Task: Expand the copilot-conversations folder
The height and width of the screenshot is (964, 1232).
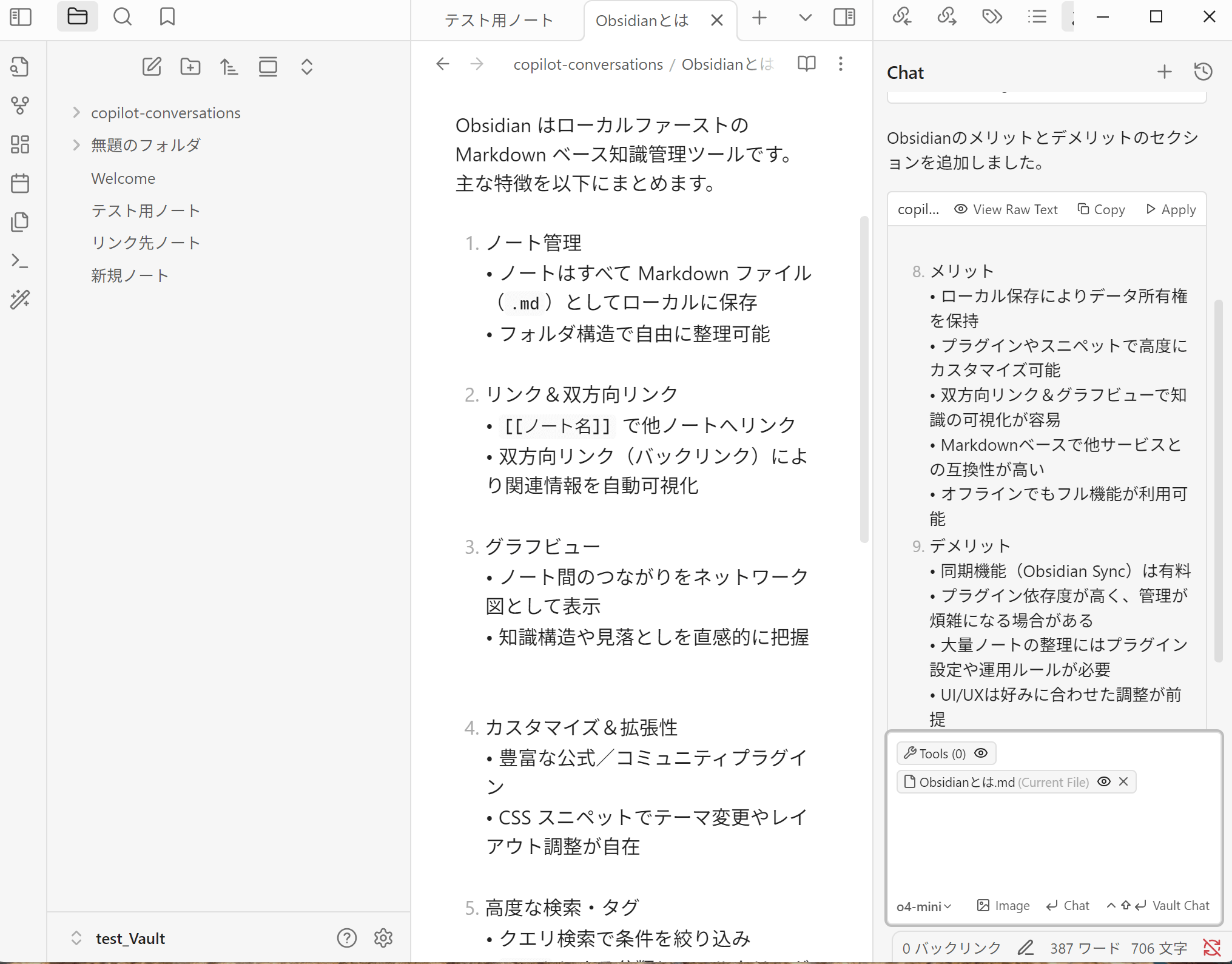Action: pyautogui.click(x=76, y=112)
